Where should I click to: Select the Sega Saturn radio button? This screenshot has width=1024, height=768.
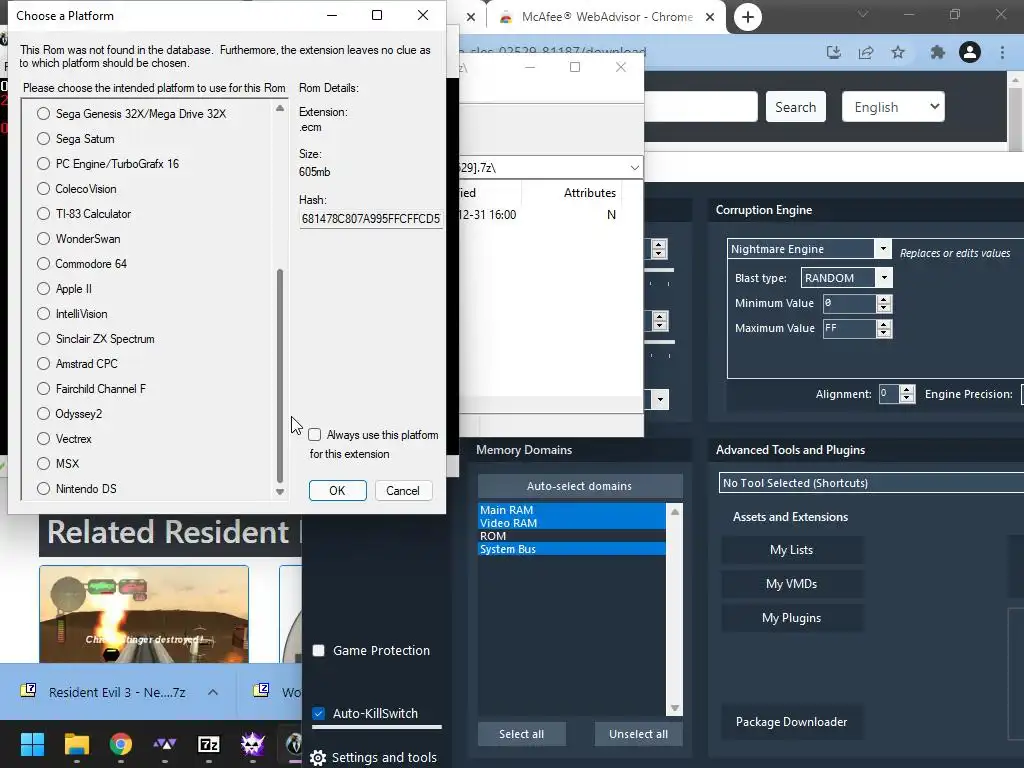(44, 138)
